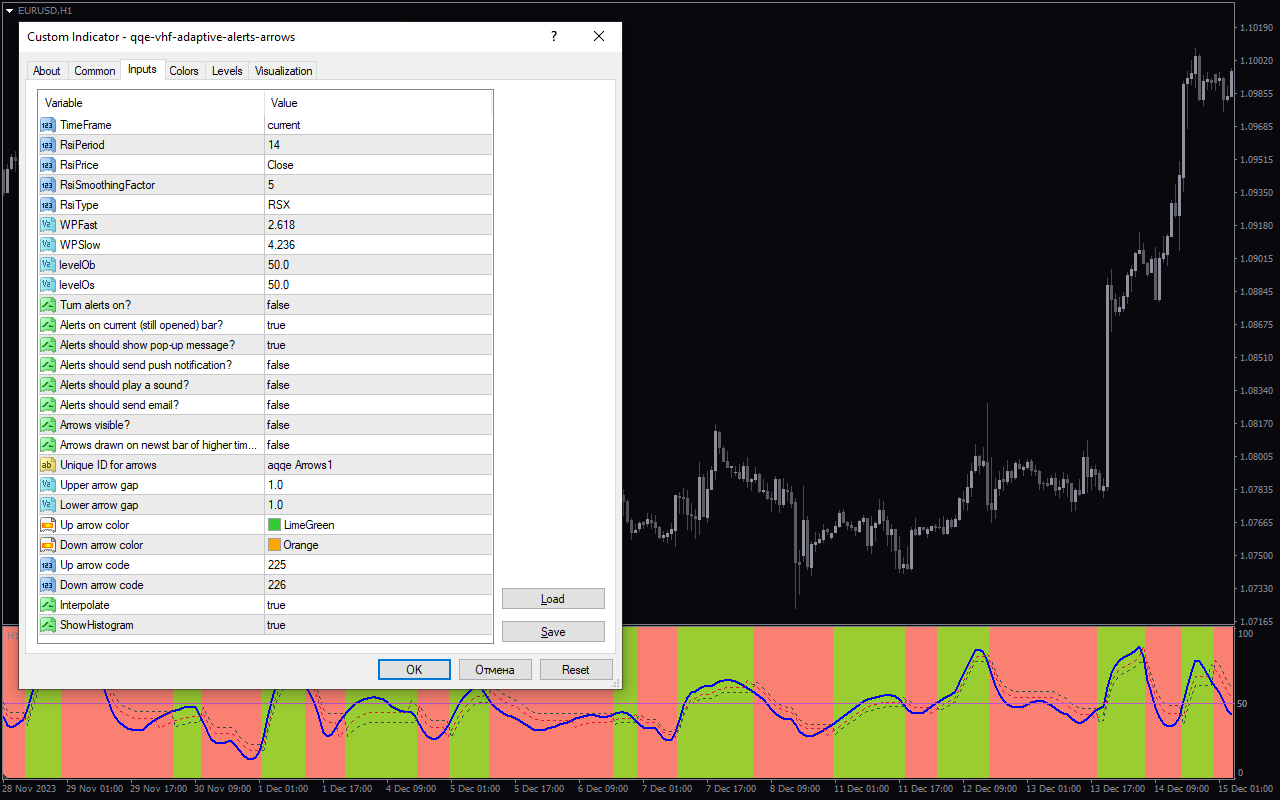
Task: Click the RsiType row icon
Action: (48, 205)
